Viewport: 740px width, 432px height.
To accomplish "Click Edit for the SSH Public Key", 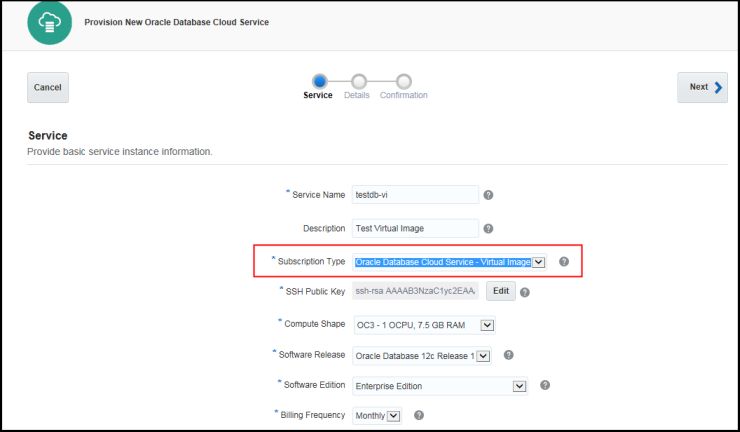I will click(500, 291).
